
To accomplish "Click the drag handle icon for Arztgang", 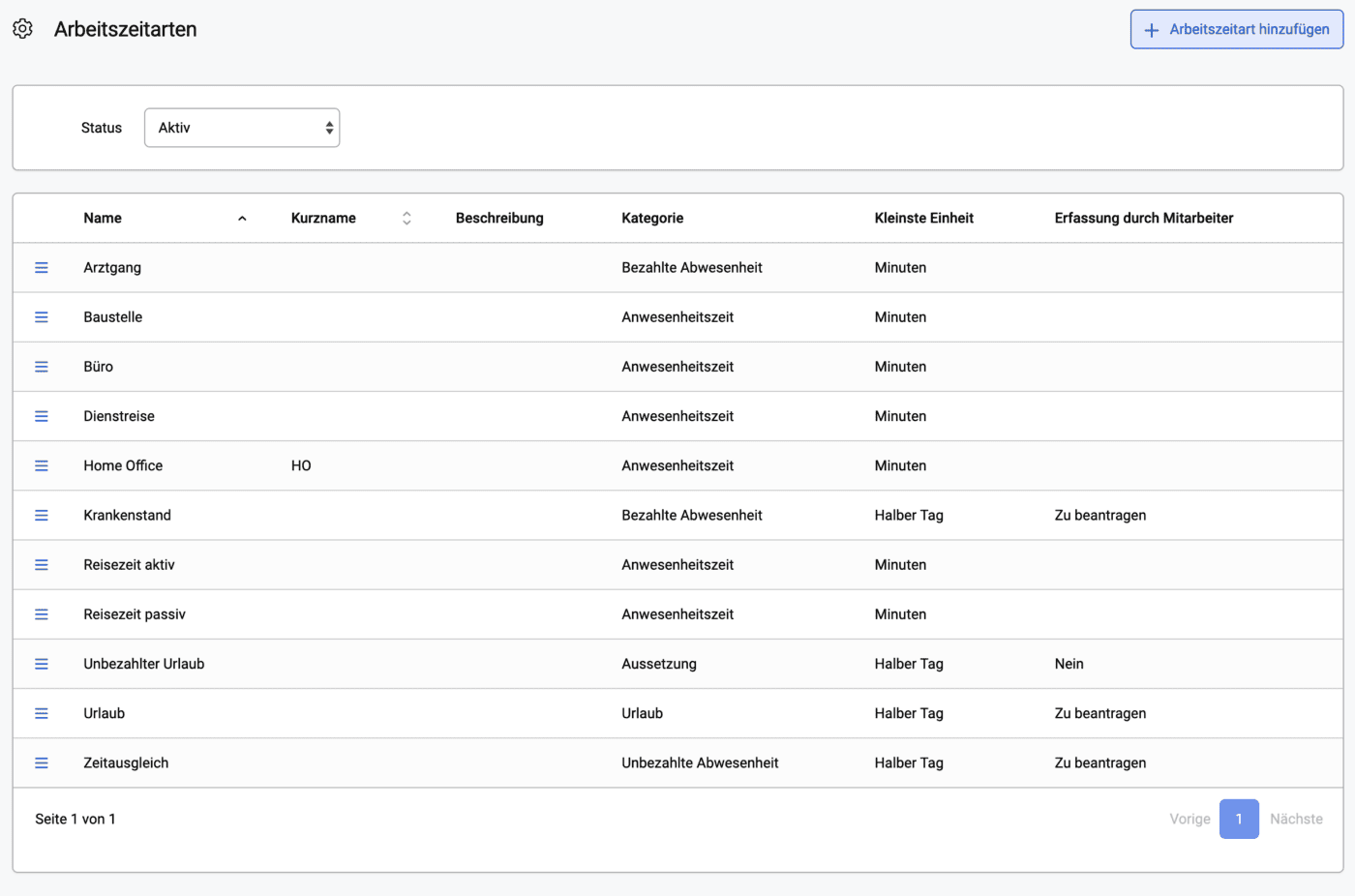I will [42, 268].
